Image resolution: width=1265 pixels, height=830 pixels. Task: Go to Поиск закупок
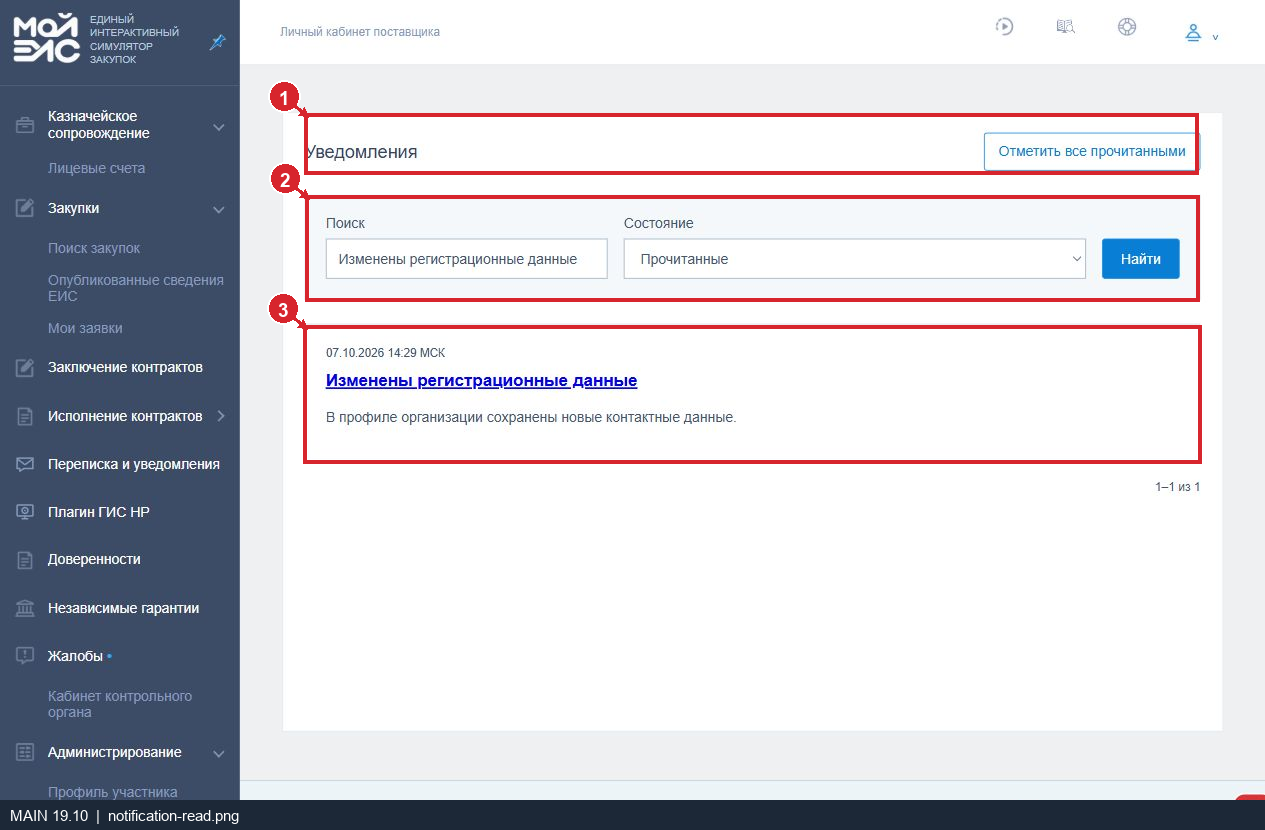[x=94, y=248]
